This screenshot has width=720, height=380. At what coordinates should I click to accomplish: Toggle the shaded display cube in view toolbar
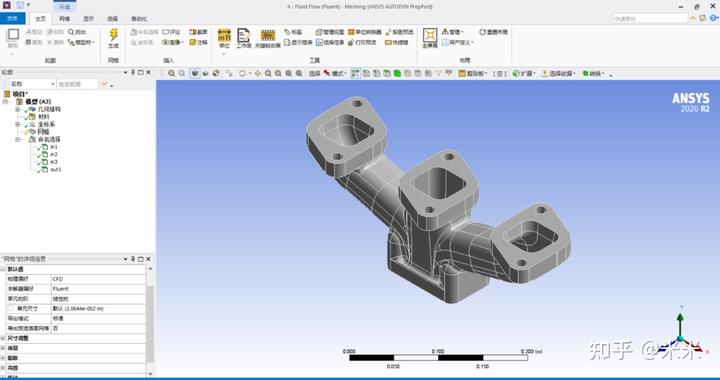(x=195, y=73)
